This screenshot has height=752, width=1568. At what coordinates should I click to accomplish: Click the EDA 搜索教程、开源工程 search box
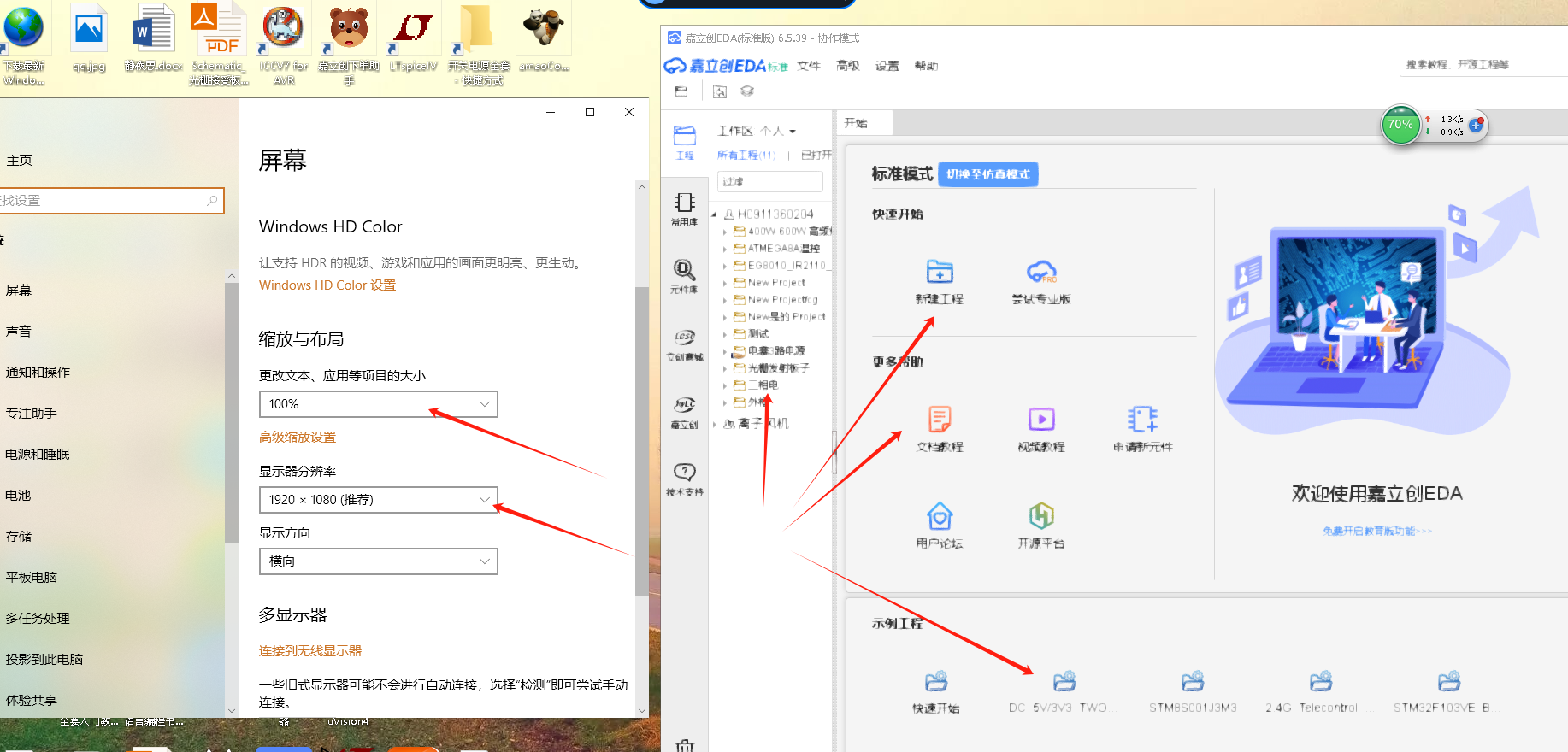point(1482,65)
